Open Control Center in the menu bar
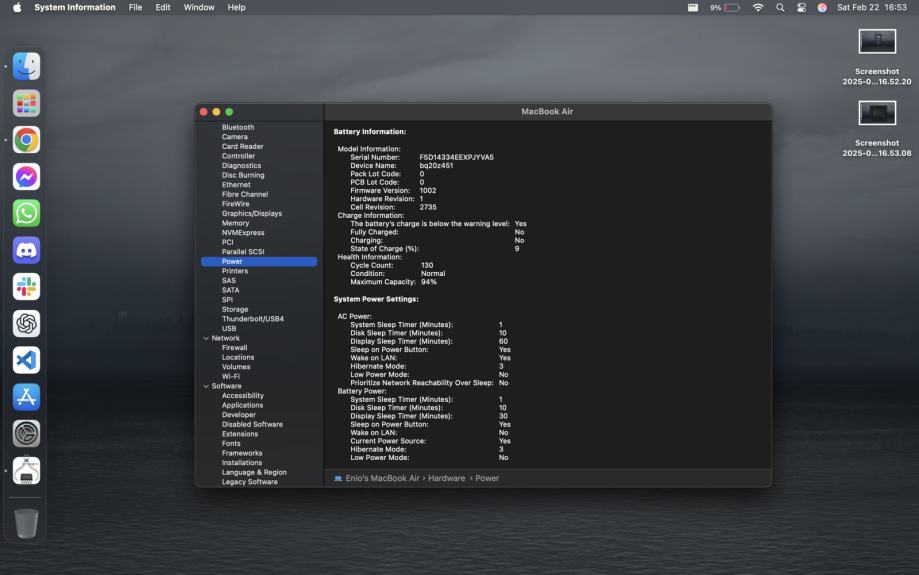 801,7
